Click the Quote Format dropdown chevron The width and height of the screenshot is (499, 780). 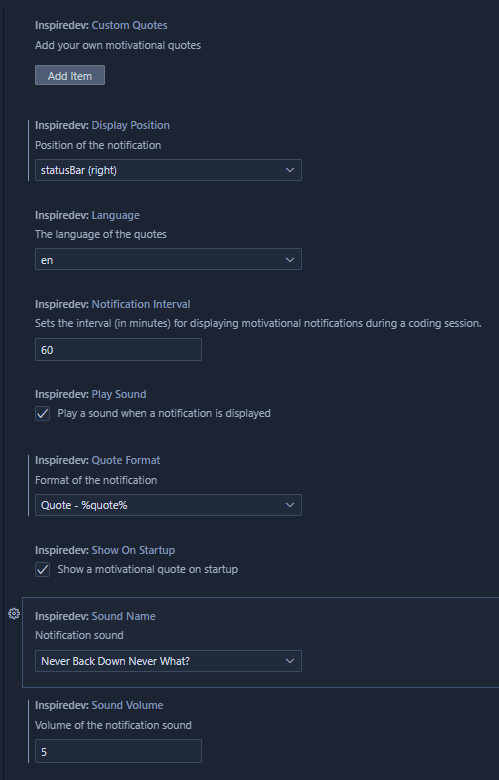tap(290, 505)
